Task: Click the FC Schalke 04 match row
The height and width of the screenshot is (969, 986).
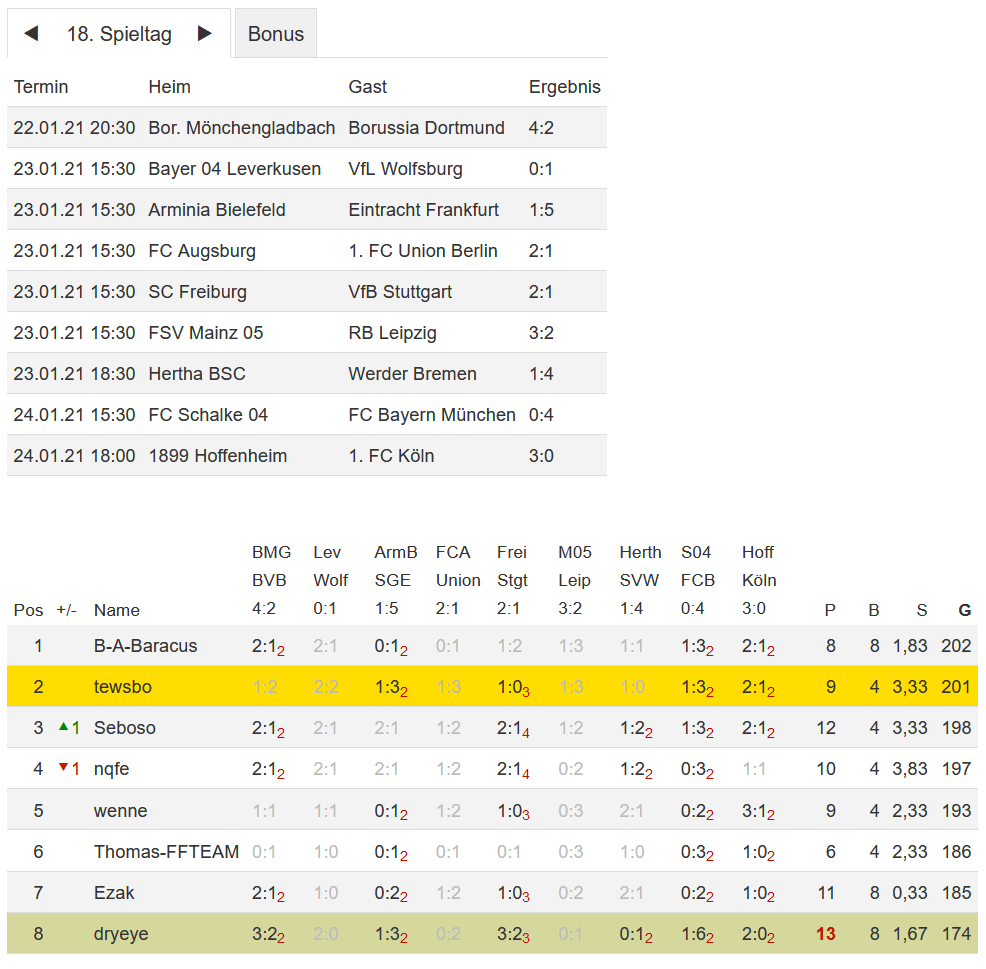Action: tap(306, 415)
